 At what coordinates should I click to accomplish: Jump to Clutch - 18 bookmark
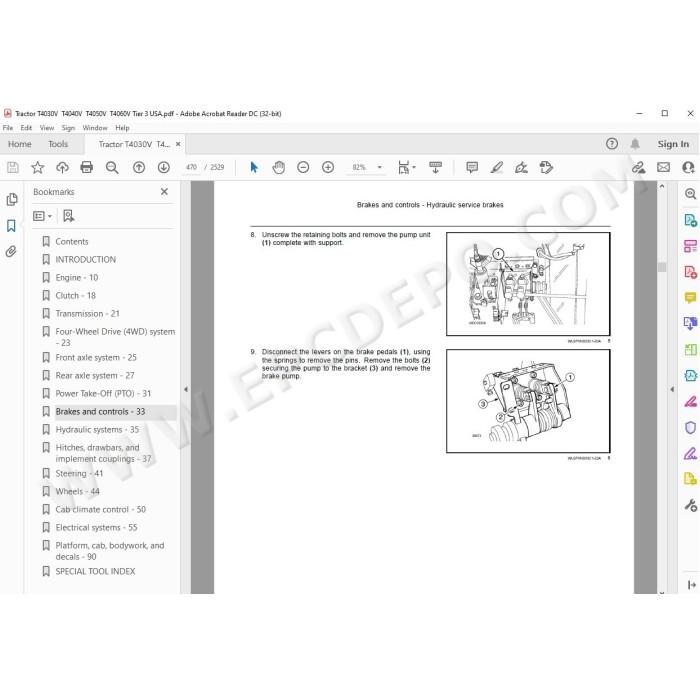coord(75,296)
